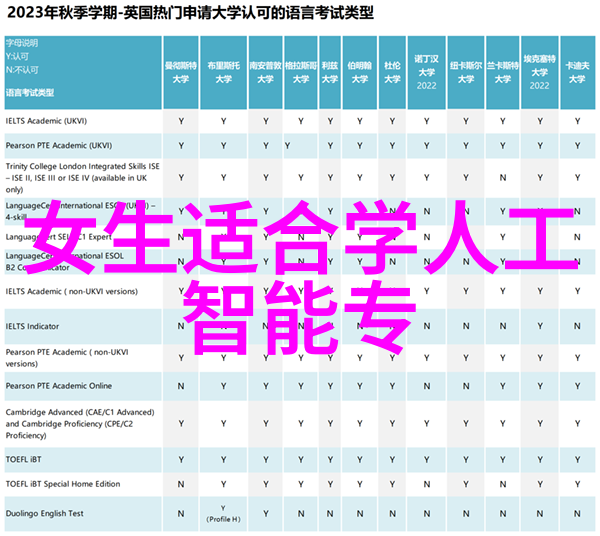Select the '兰卡斯特大学' column header
Viewport: 600px width, 536px height.
coord(503,73)
